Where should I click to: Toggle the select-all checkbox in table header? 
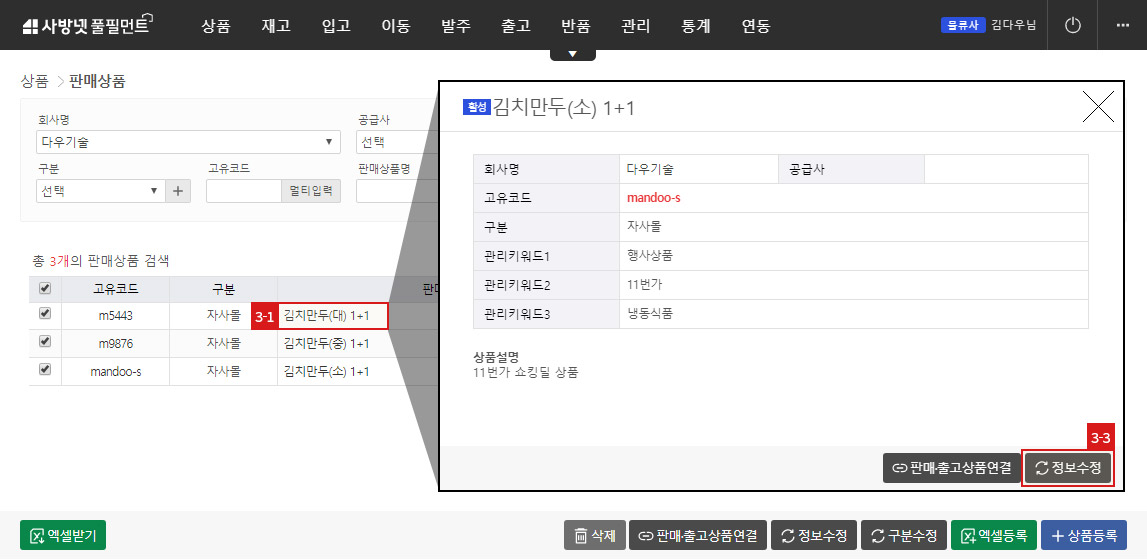(x=45, y=289)
